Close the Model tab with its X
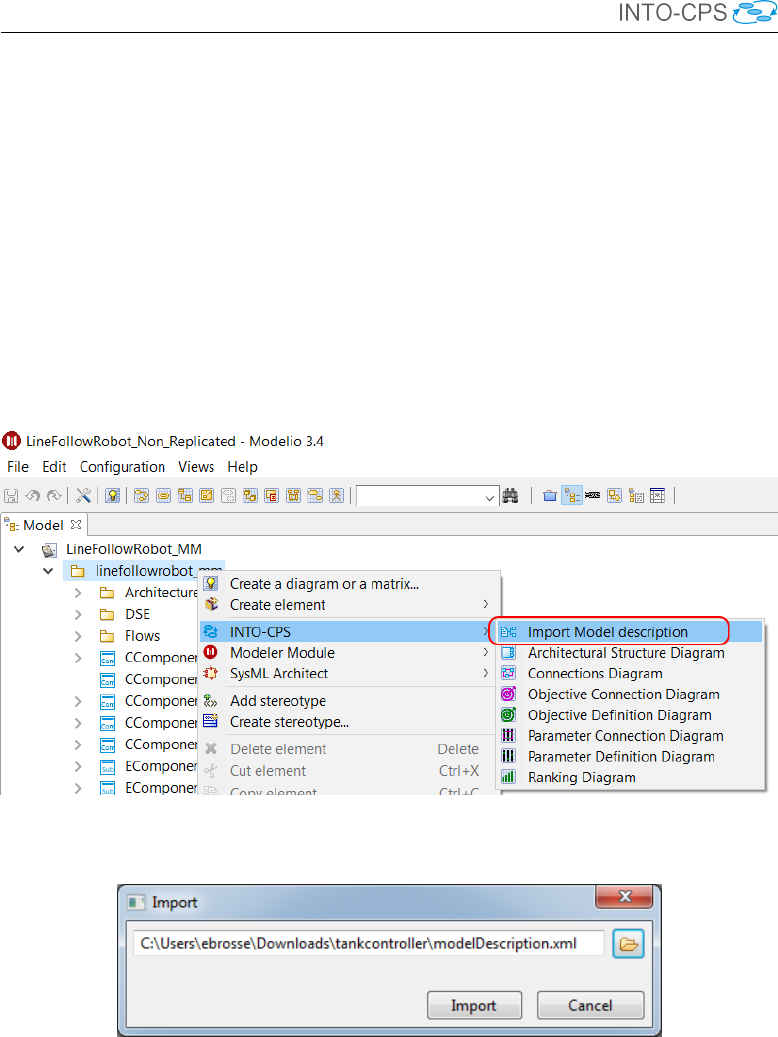 point(76,524)
